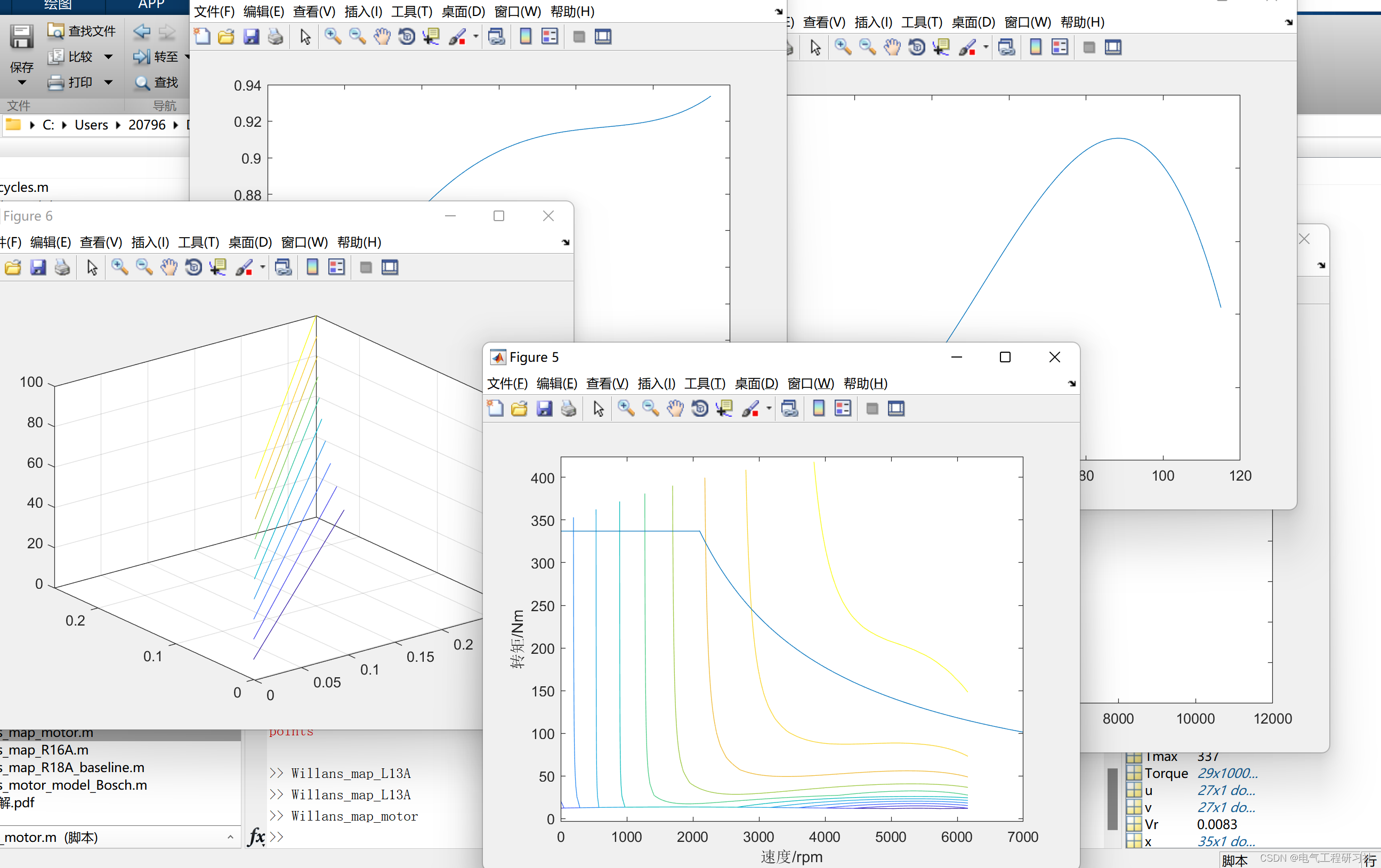Image resolution: width=1381 pixels, height=868 pixels.
Task: Open the 比较 dropdown arrow
Action: 108,57
